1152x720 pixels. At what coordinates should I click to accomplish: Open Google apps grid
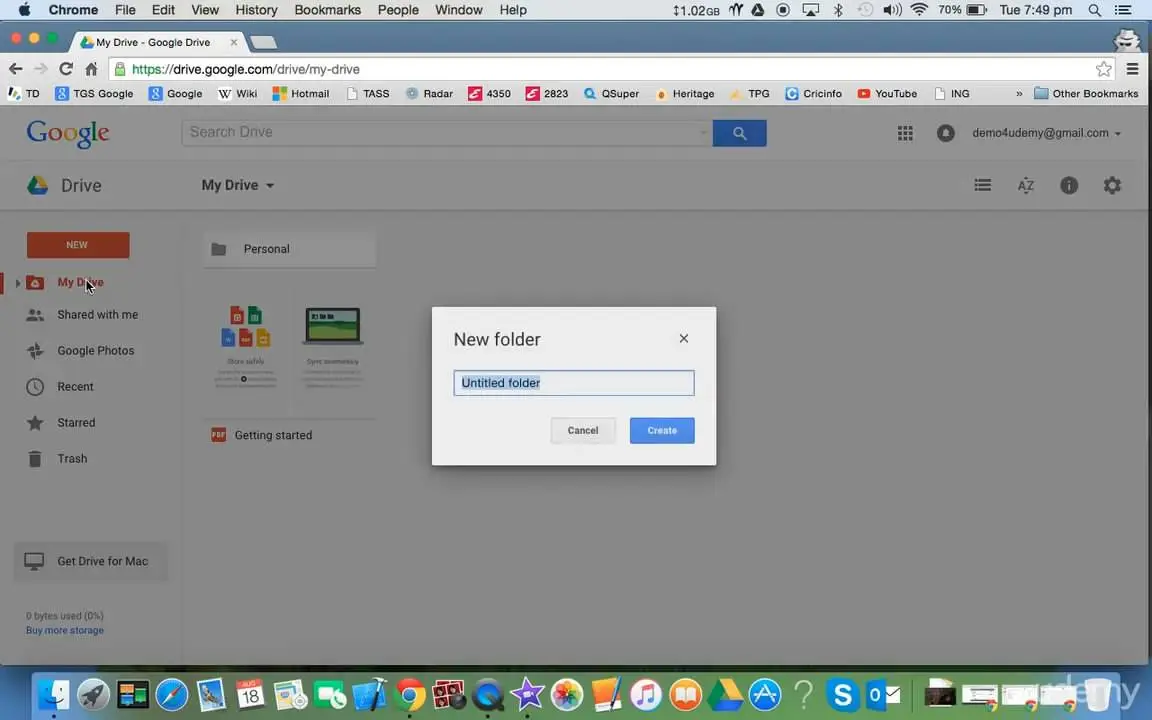click(x=905, y=133)
